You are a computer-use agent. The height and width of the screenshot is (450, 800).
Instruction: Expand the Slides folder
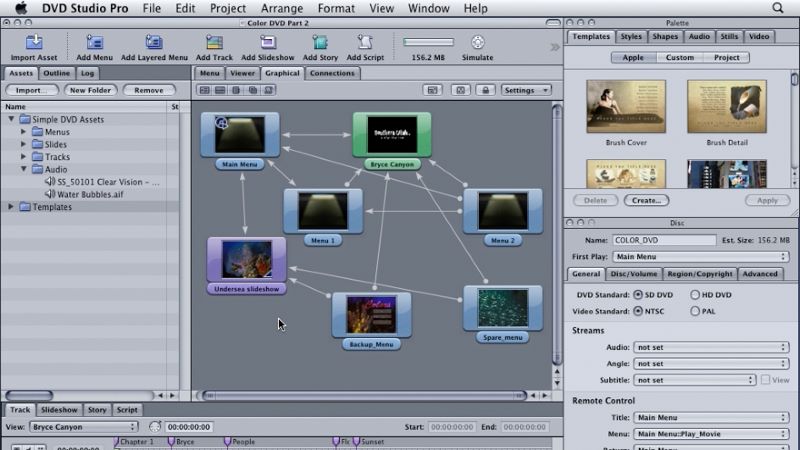point(23,144)
